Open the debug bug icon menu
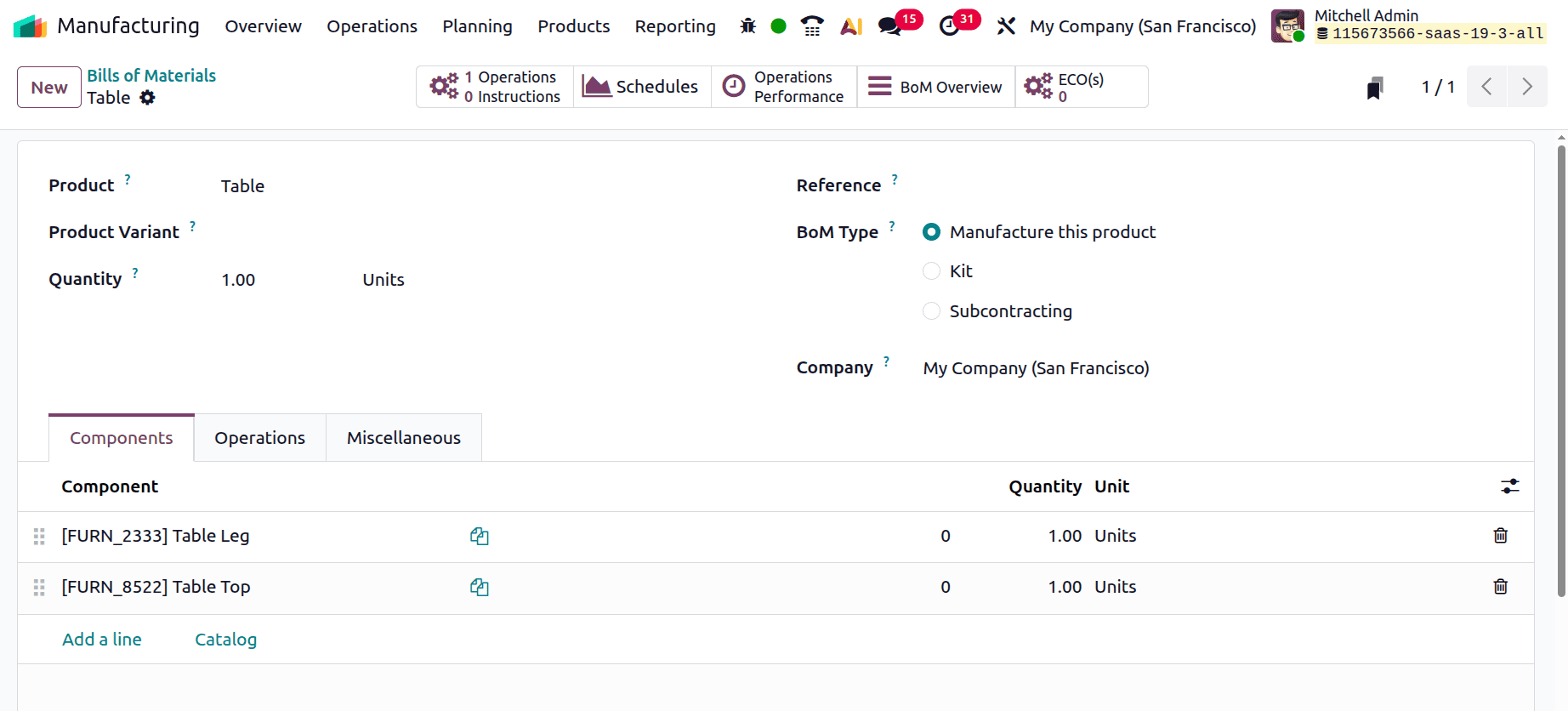 748,26
